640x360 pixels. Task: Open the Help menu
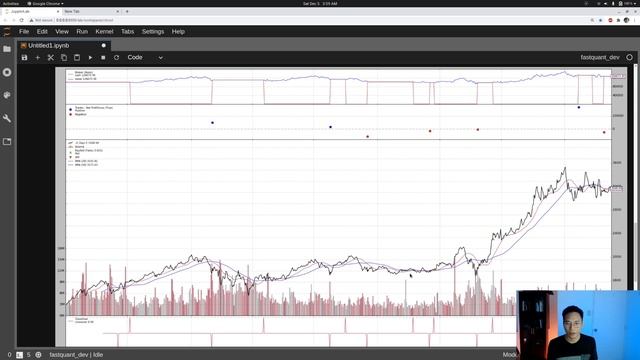pos(178,31)
